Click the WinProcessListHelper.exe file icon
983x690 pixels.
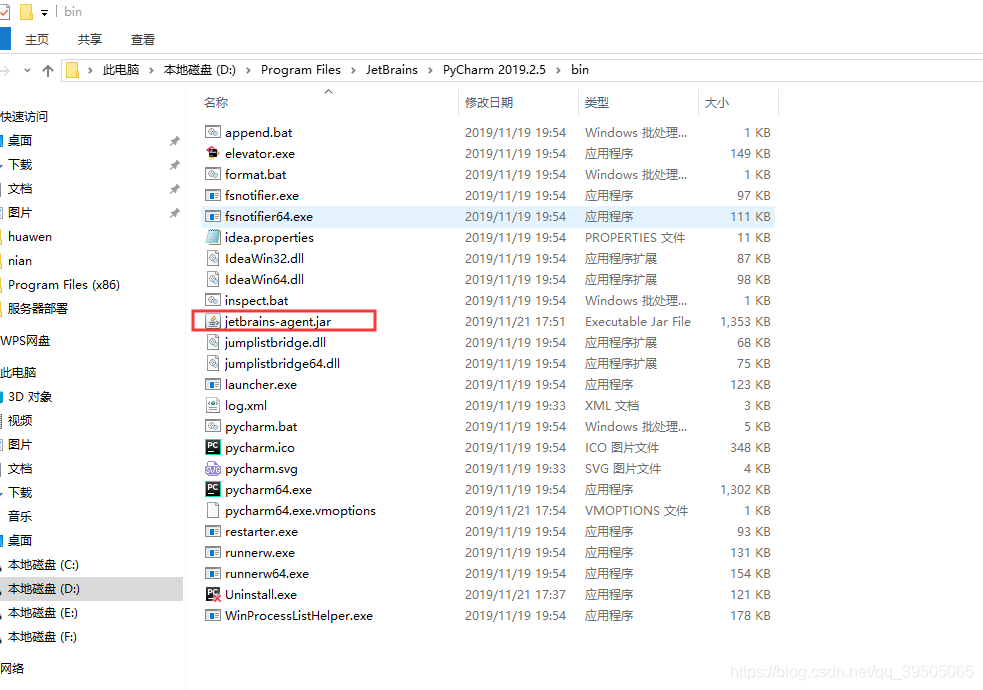pyautogui.click(x=213, y=615)
